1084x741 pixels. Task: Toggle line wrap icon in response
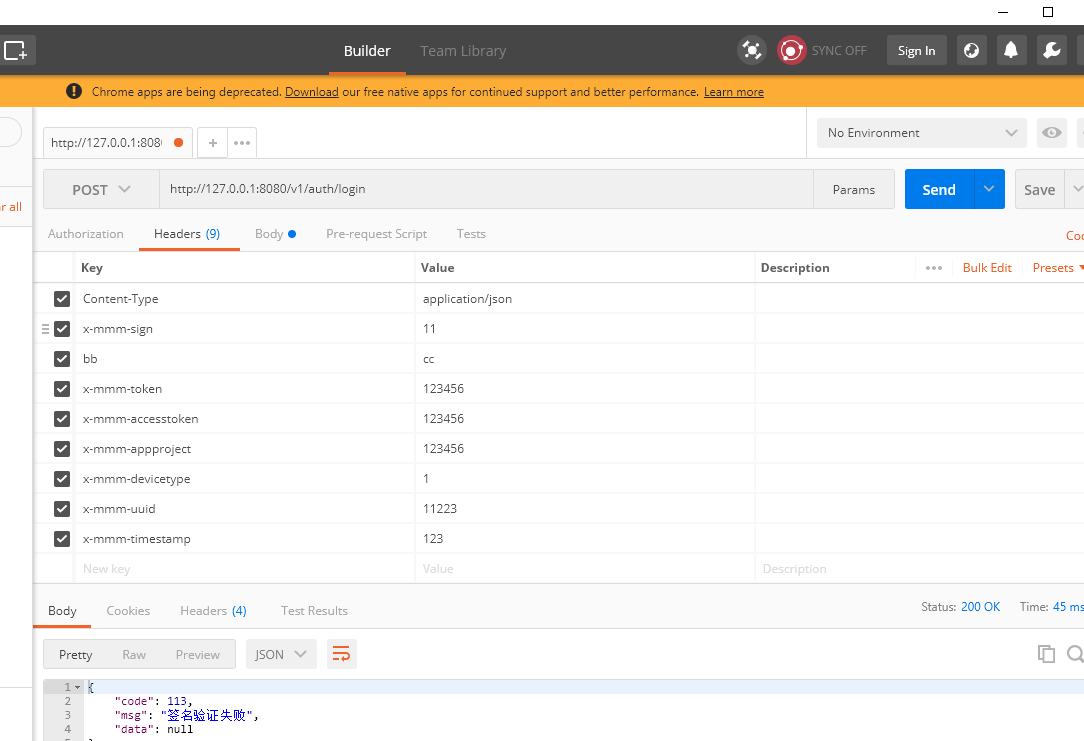tap(342, 654)
